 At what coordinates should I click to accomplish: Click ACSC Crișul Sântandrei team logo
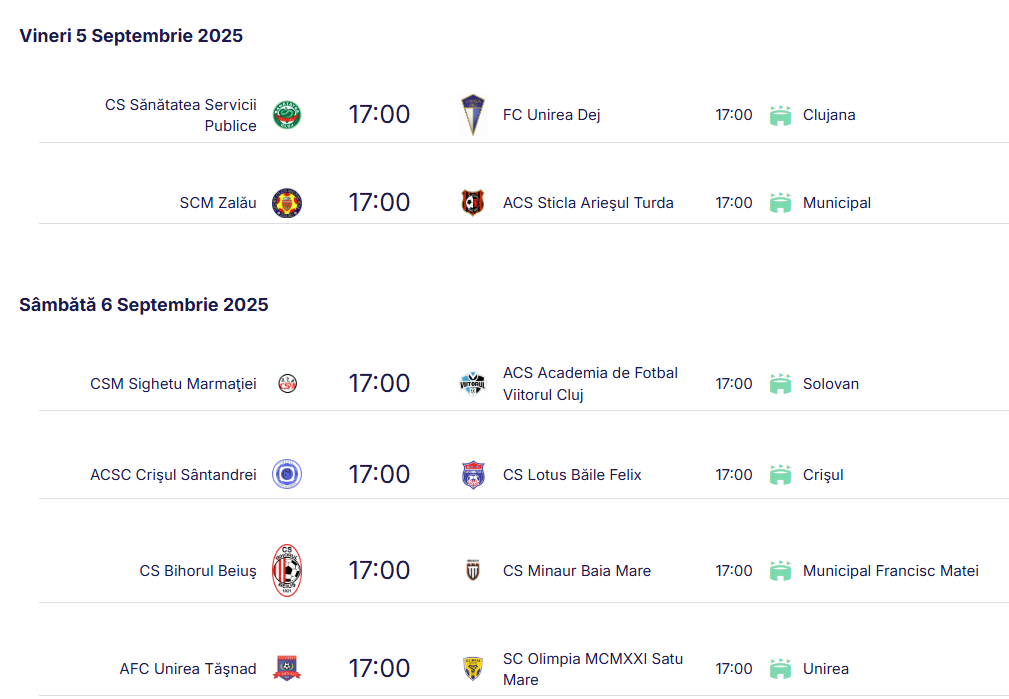coord(287,475)
